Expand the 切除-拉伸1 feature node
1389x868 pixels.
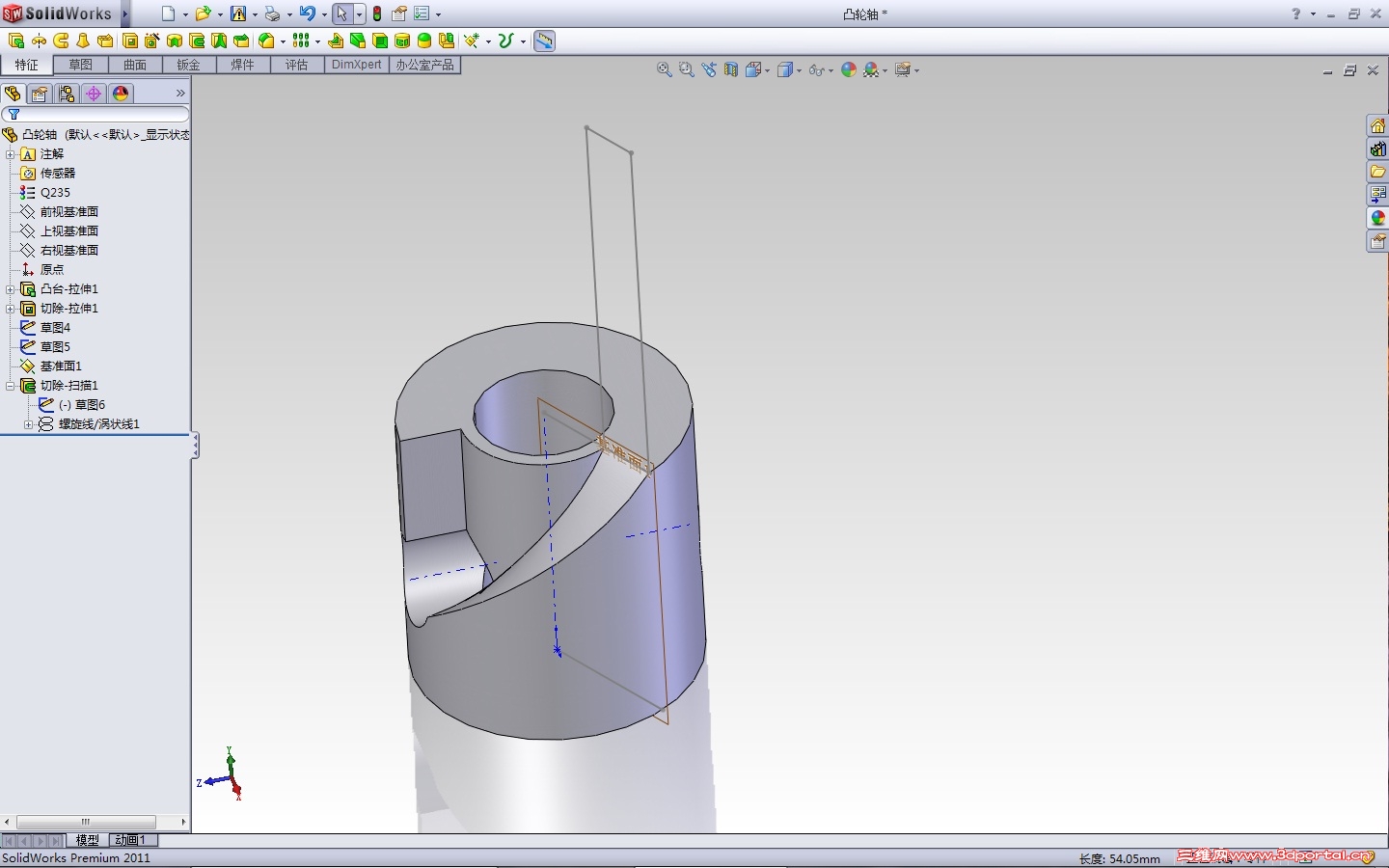(x=11, y=309)
